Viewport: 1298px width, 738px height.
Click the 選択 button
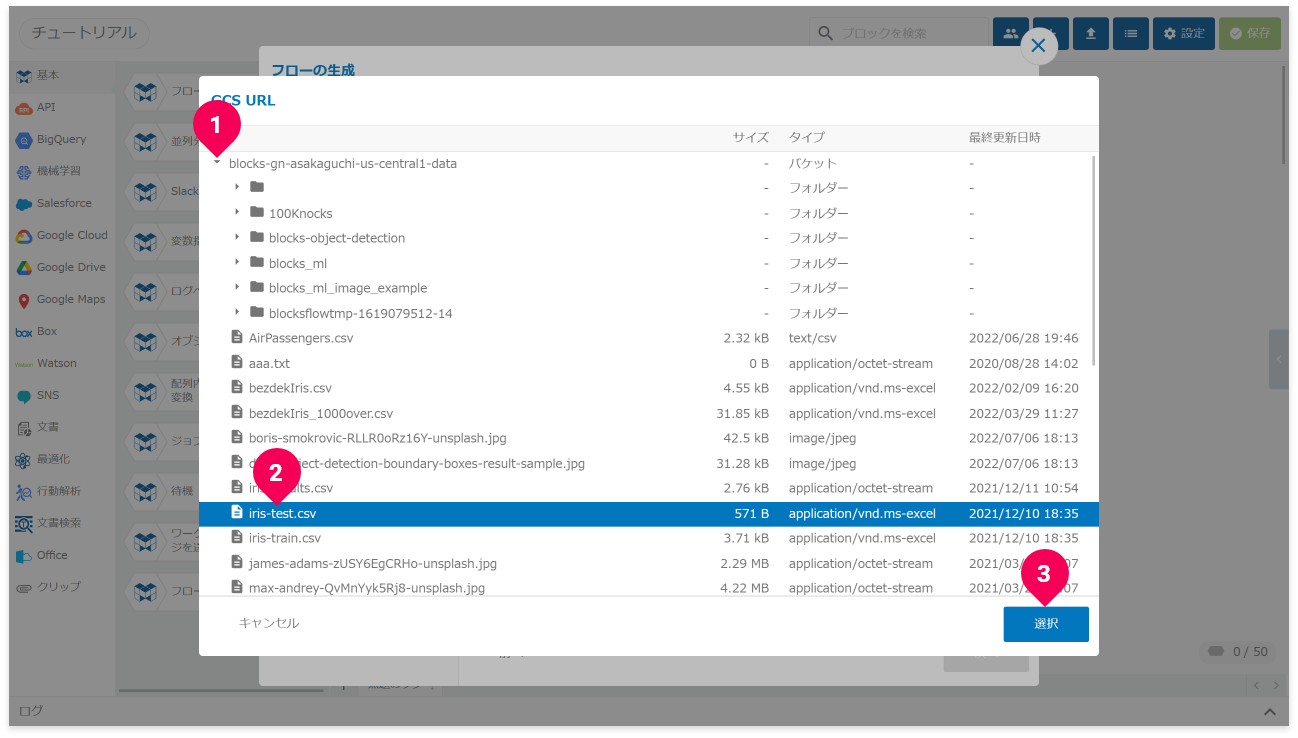click(1045, 624)
